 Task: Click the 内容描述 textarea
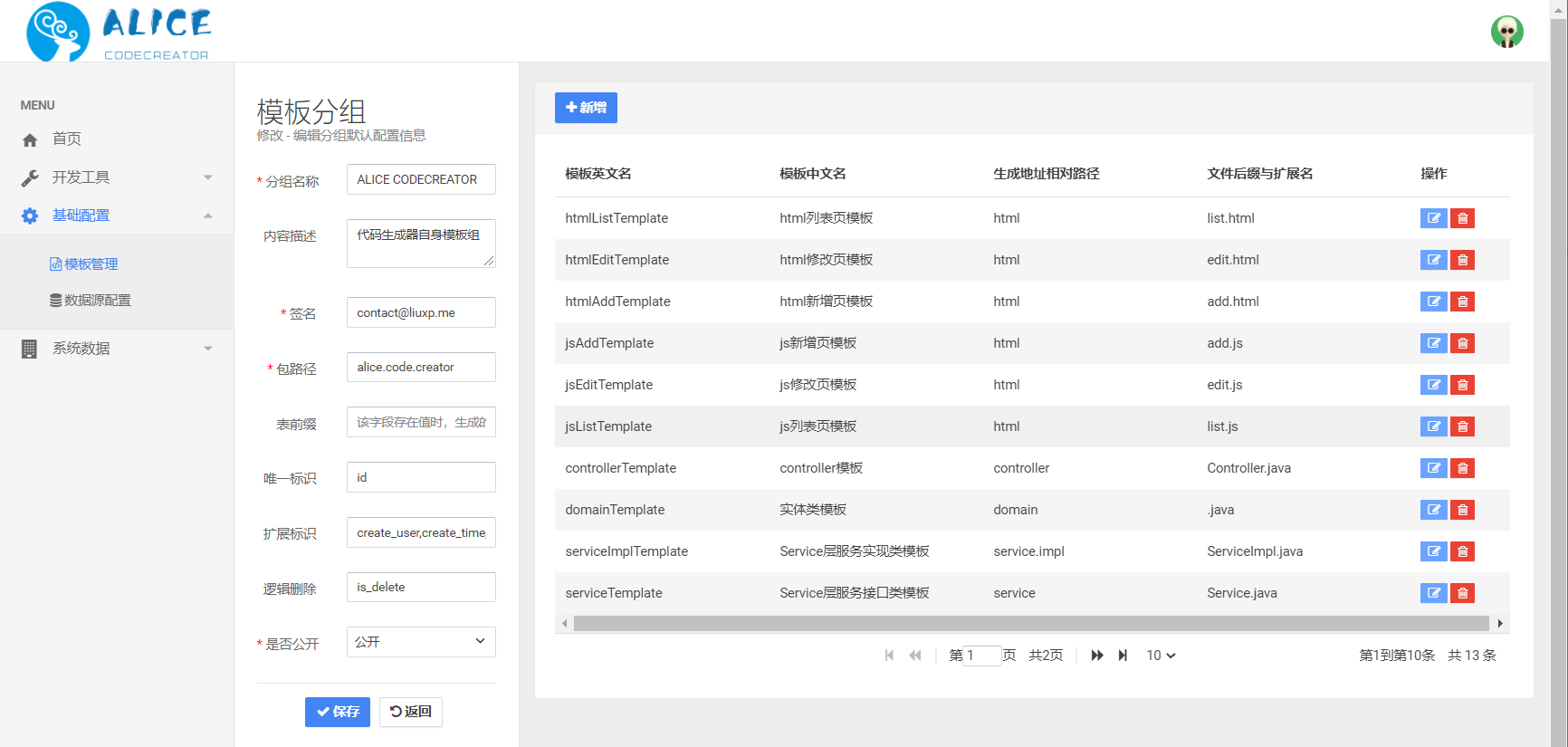(x=421, y=244)
